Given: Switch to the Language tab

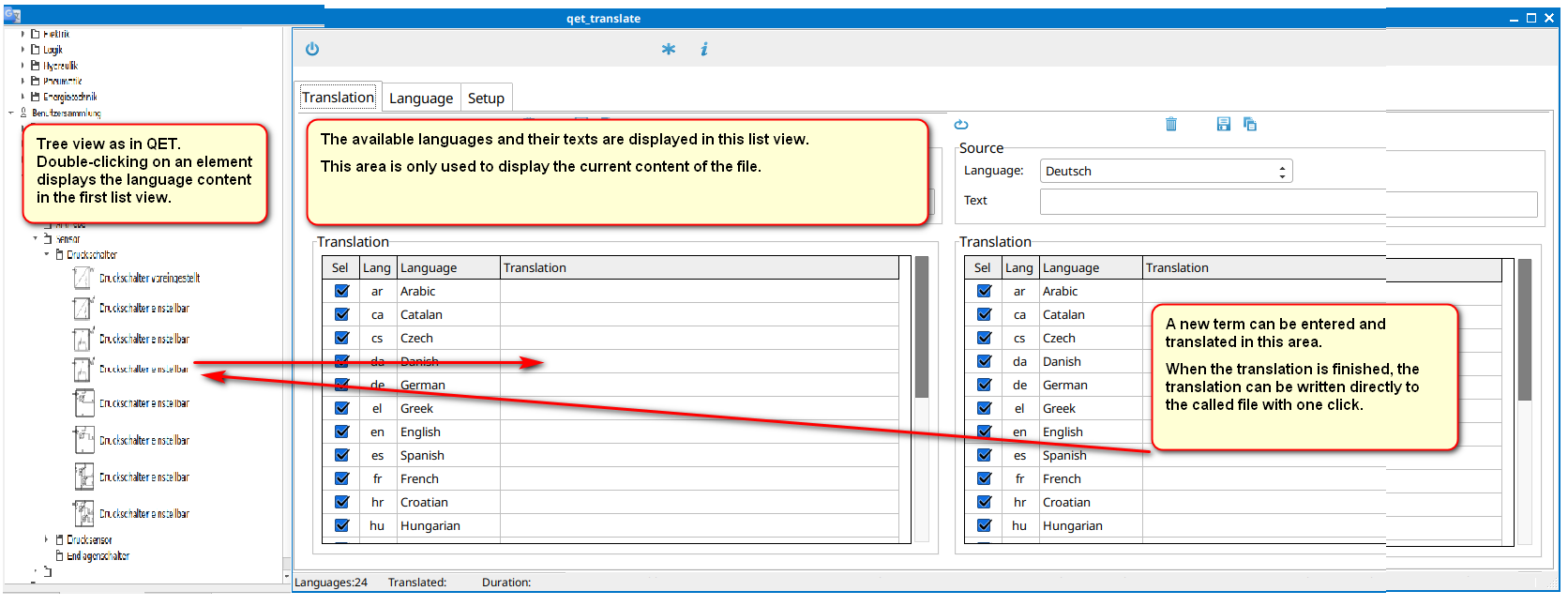Looking at the screenshot, I should (x=421, y=98).
